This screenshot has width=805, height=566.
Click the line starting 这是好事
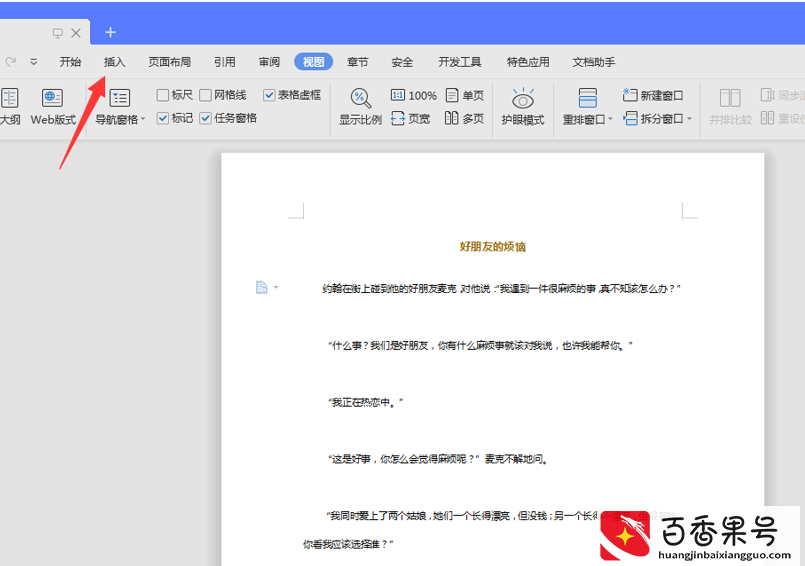[x=438, y=459]
